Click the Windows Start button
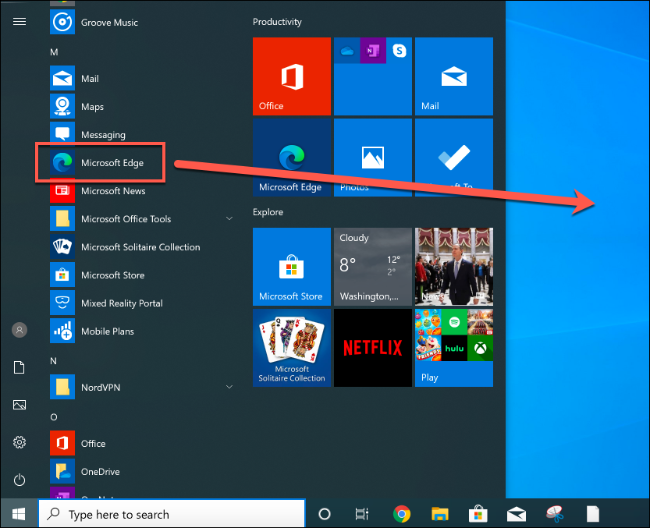650x528 pixels. tap(19, 514)
